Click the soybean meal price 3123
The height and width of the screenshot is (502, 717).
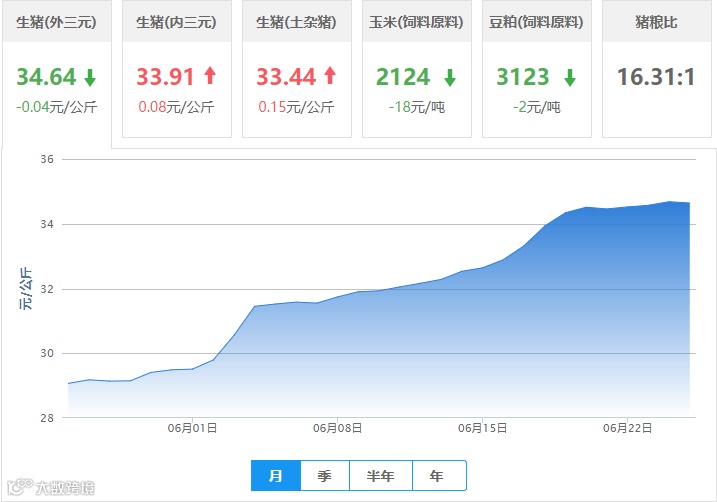tap(523, 77)
